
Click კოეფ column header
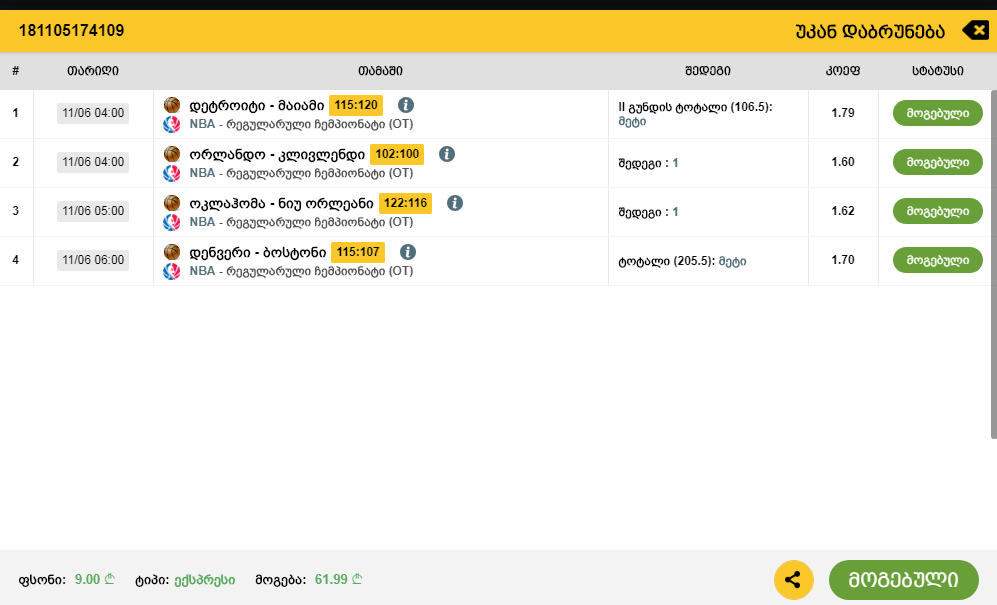(843, 71)
